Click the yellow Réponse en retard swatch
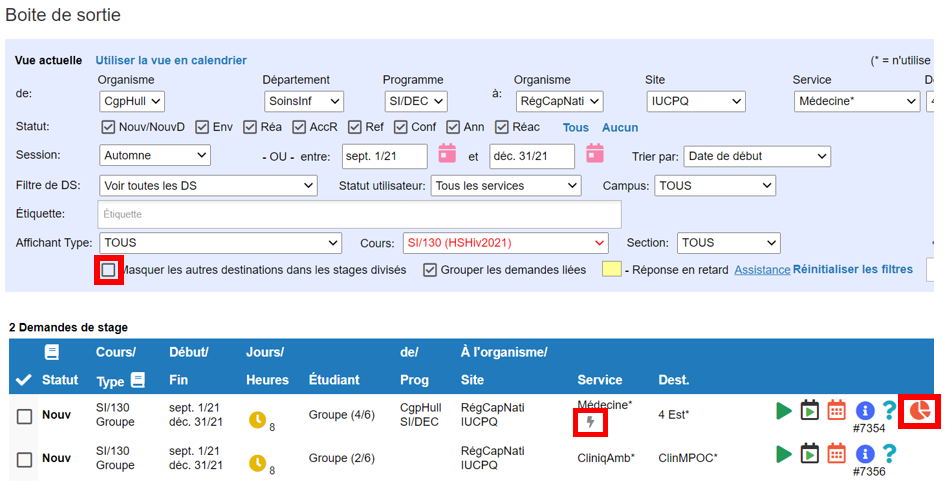The width and height of the screenshot is (946, 481). [612, 270]
